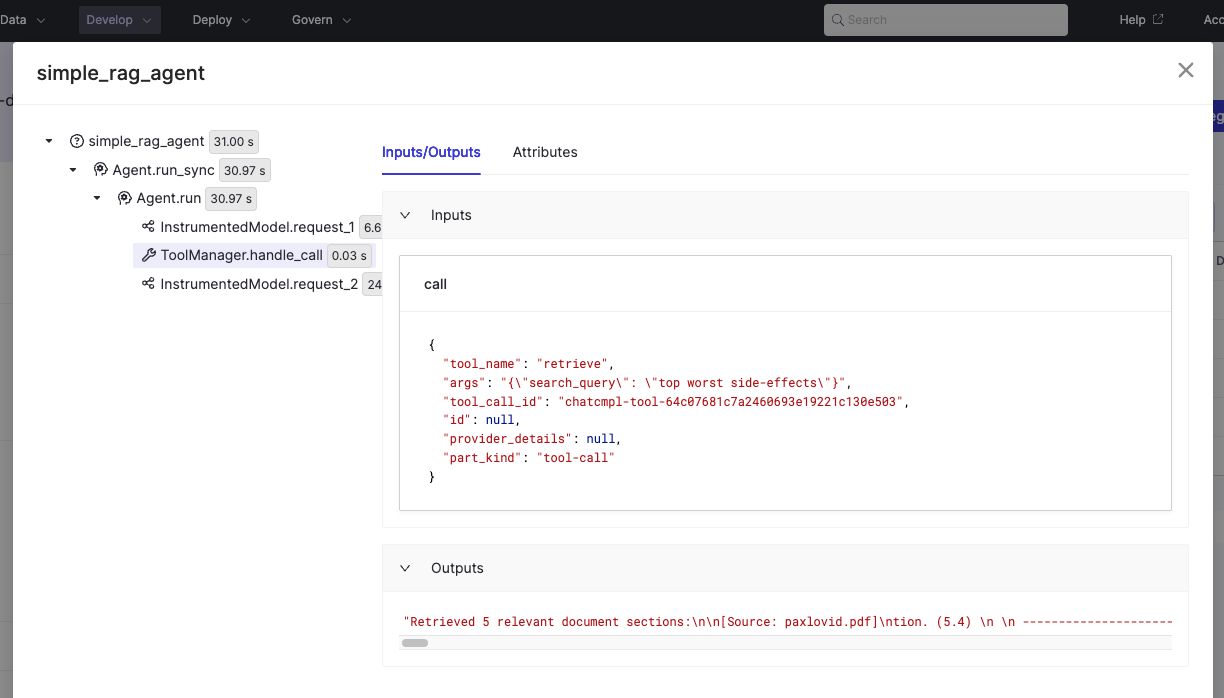1224x698 pixels.
Task: Collapse the Agent.run tree node
Action: [x=97, y=199]
